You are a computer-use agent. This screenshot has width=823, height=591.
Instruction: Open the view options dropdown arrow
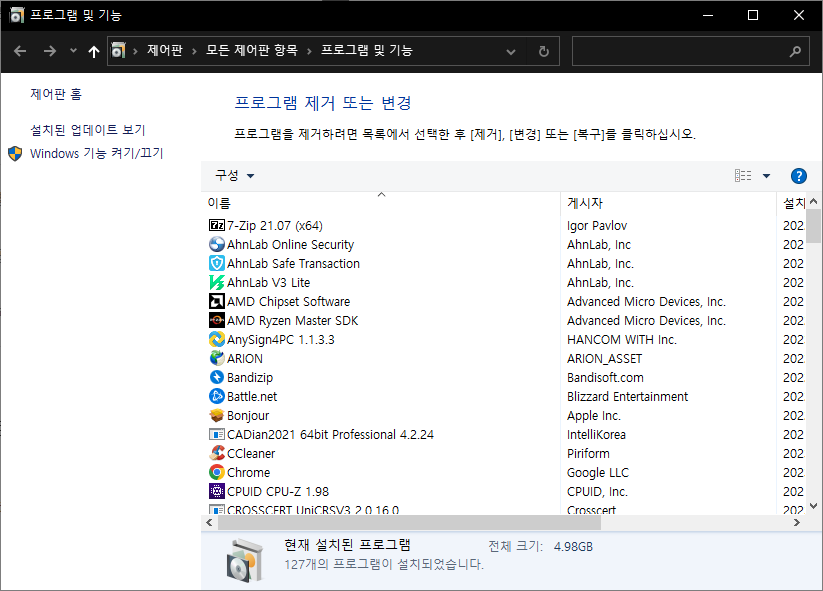[766, 176]
